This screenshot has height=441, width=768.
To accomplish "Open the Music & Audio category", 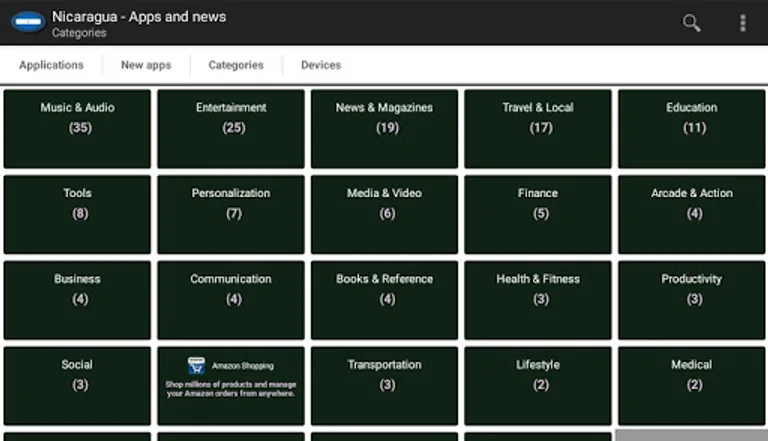I will coord(77,129).
